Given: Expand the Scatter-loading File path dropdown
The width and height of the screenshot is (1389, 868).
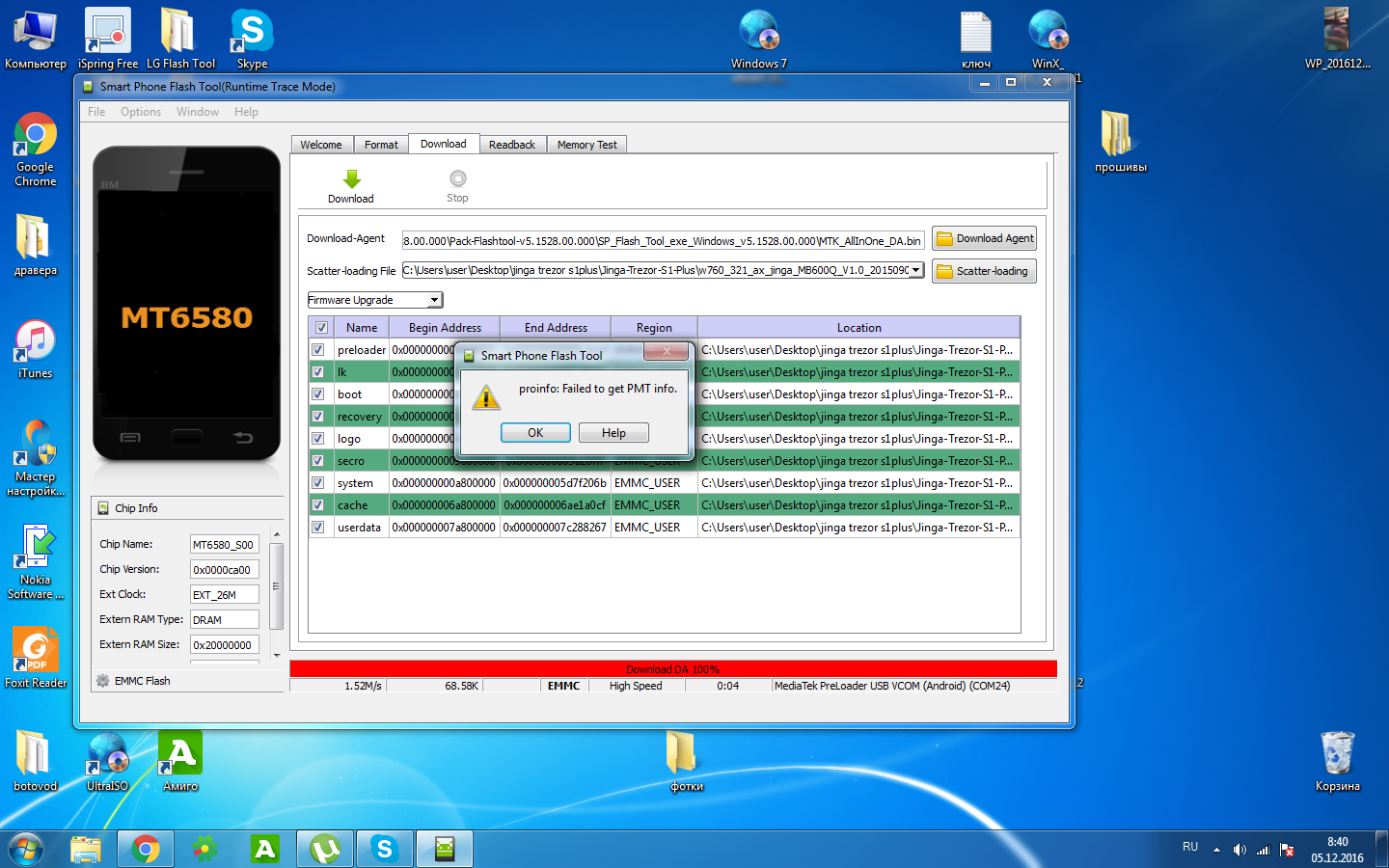Looking at the screenshot, I should click(x=915, y=271).
